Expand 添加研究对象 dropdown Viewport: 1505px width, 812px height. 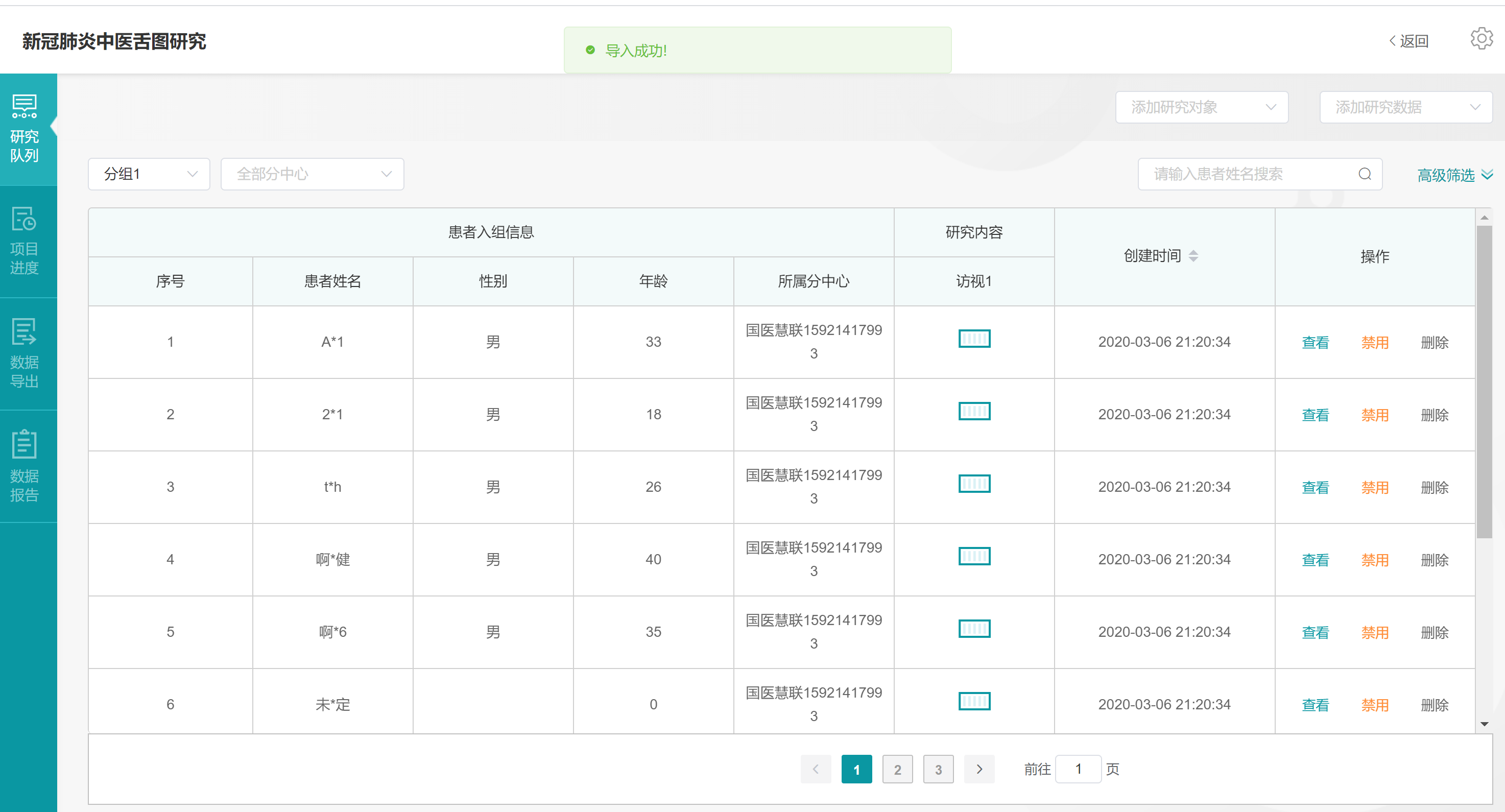[1201, 107]
